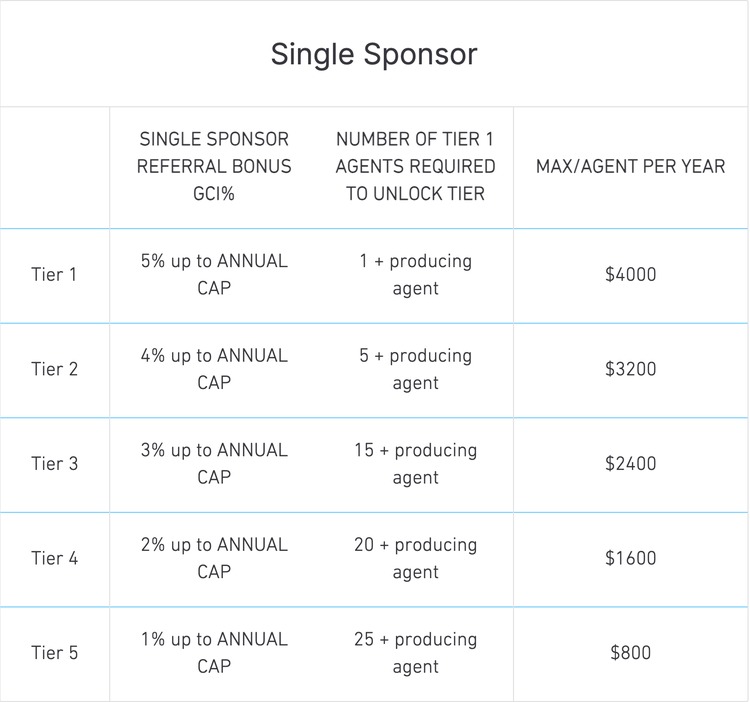Select the Tier 1 row label
750x702 pixels.
point(54,275)
